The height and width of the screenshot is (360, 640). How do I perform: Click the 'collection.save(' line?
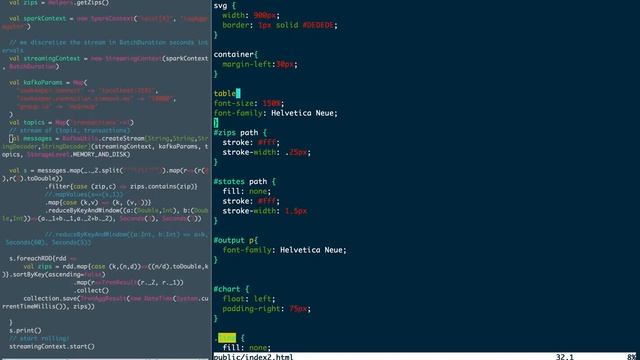click(116, 299)
